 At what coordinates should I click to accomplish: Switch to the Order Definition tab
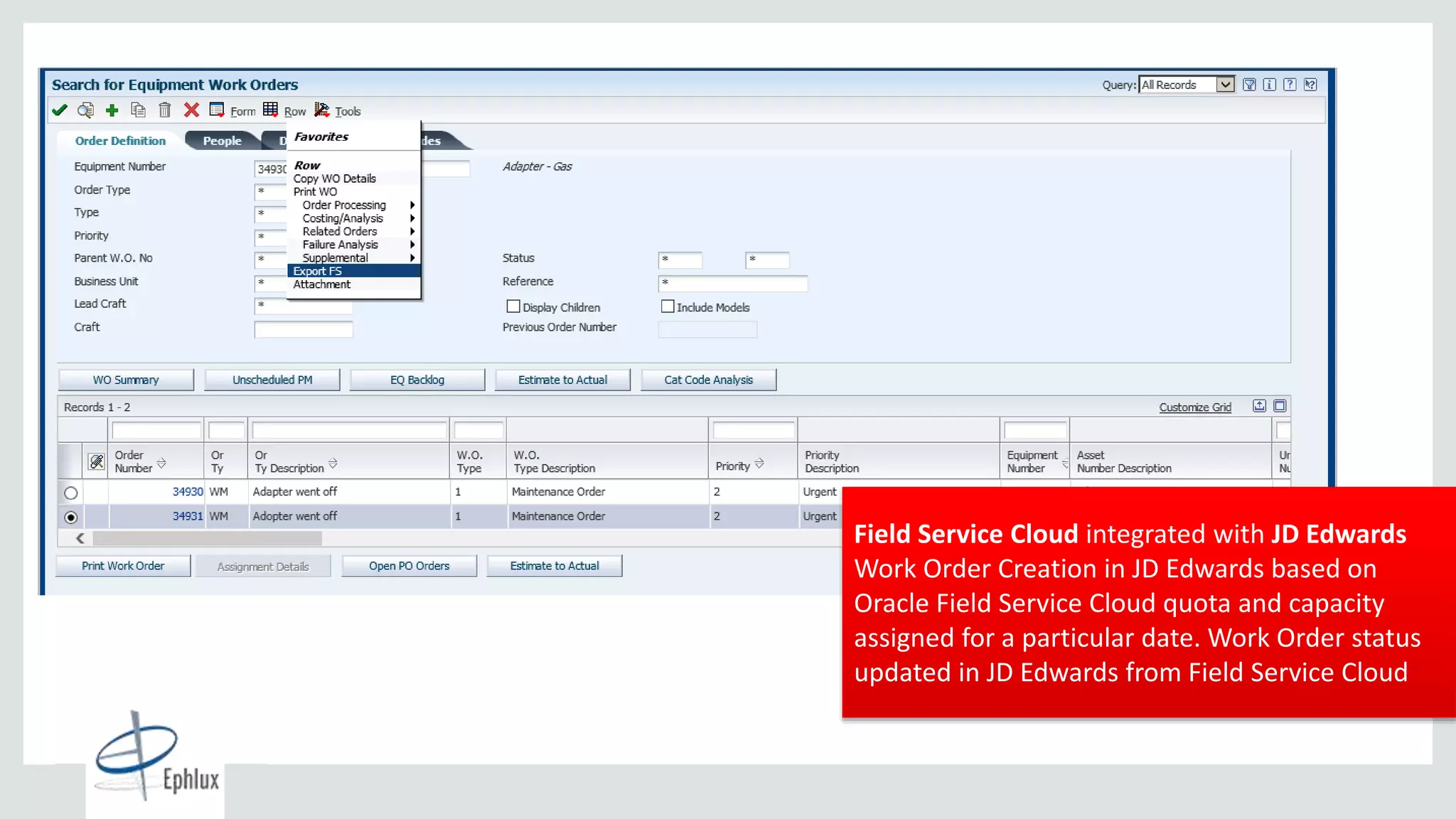pyautogui.click(x=120, y=141)
